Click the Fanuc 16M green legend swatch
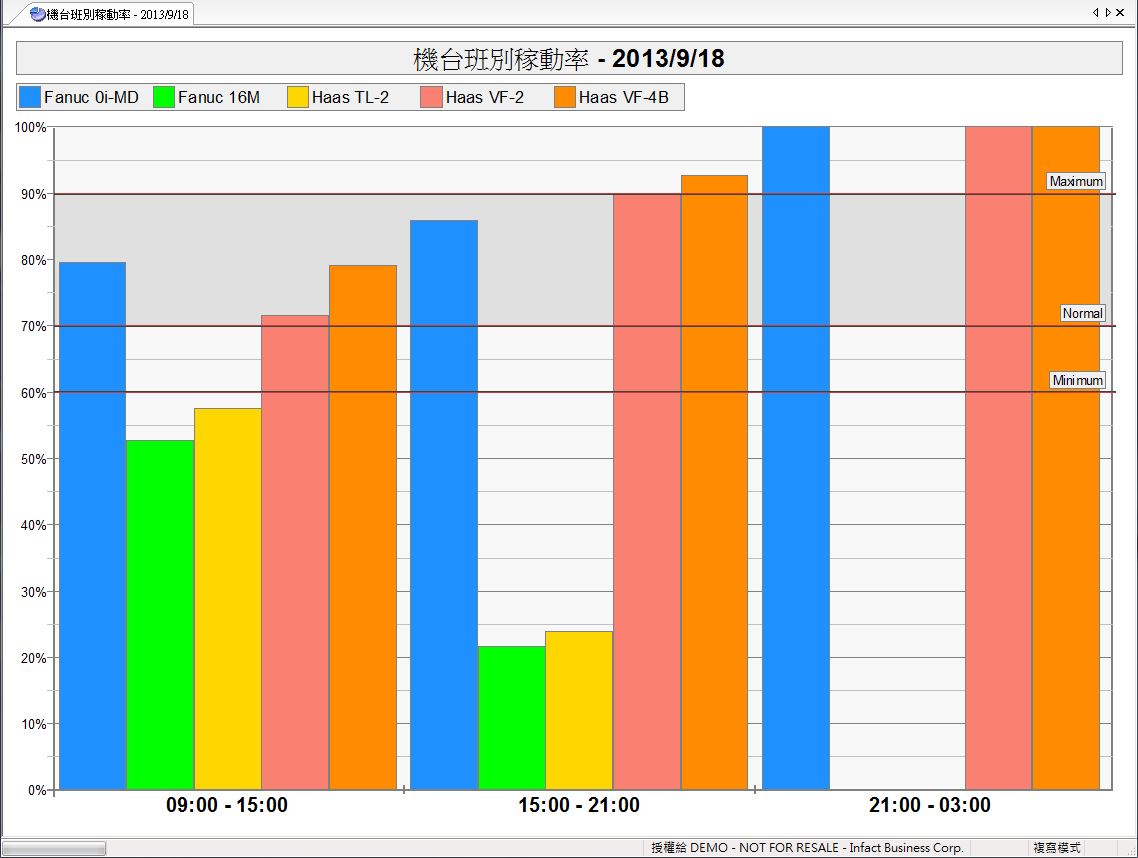The height and width of the screenshot is (858, 1138). 164,97
